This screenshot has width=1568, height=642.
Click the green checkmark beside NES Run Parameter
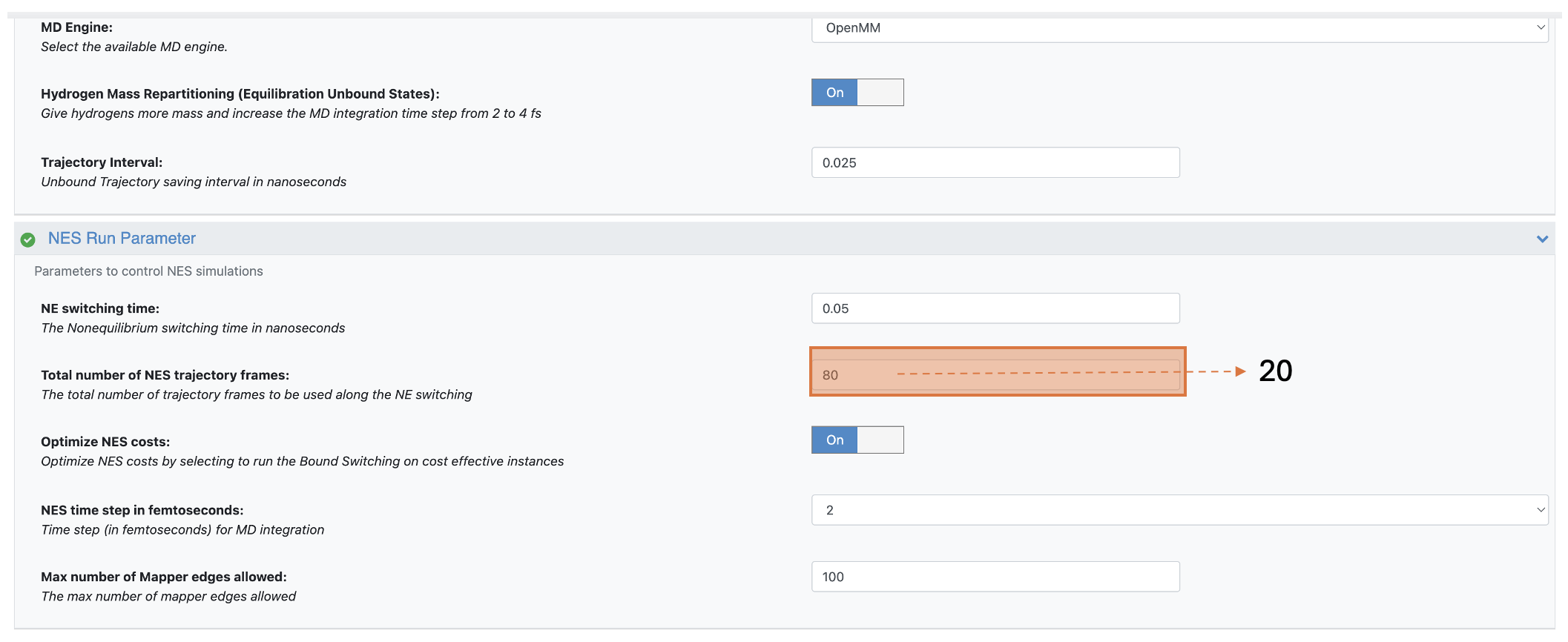28,239
